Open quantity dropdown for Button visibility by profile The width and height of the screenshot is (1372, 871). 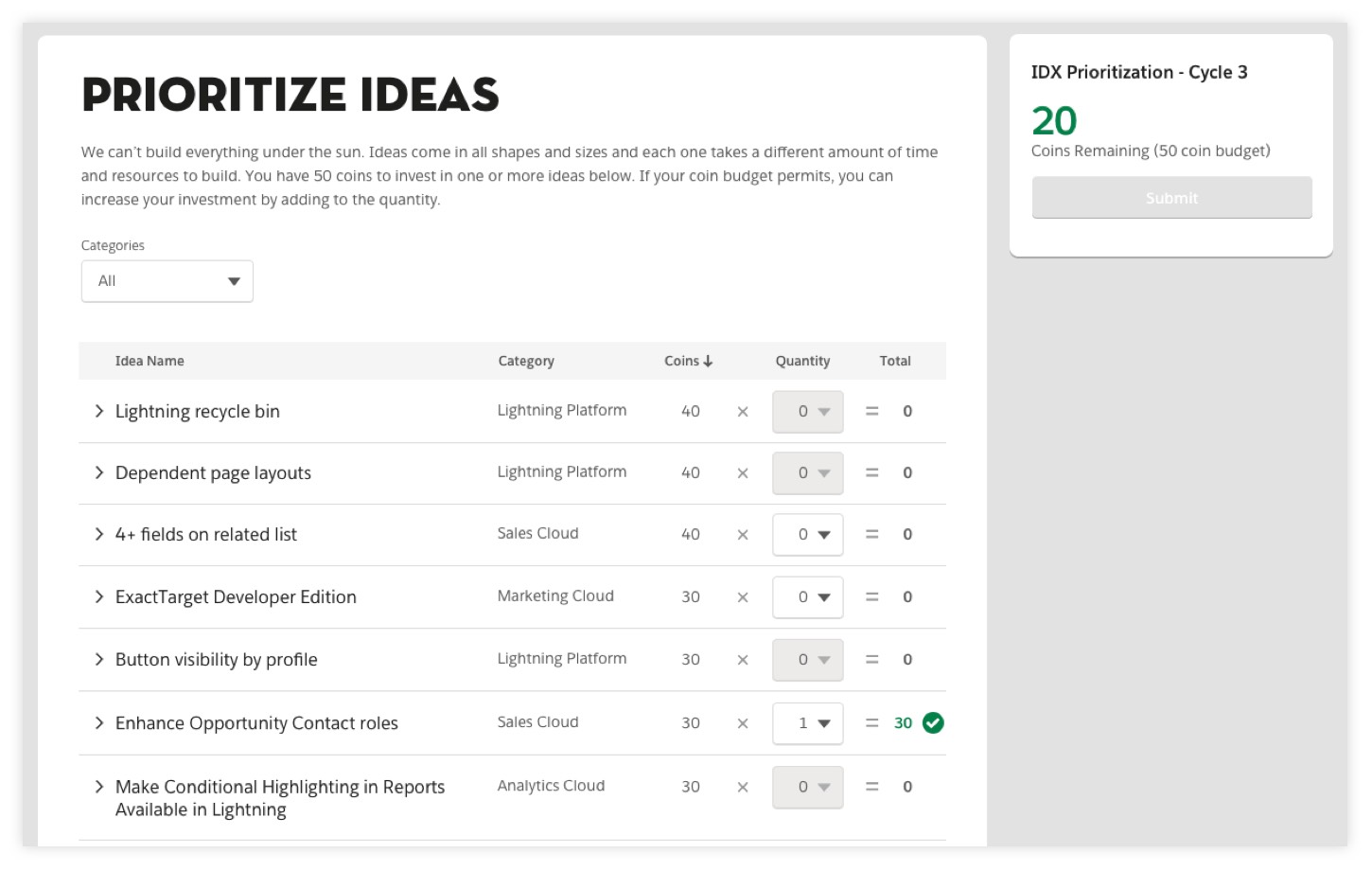click(808, 660)
